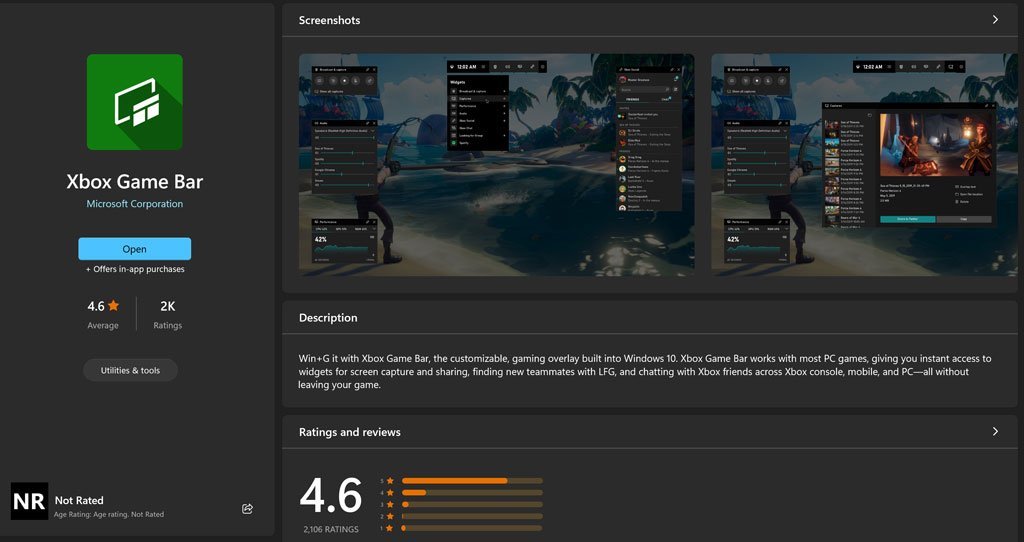Click the orange star beside 4.6 Average
The image size is (1024, 542).
point(114,305)
